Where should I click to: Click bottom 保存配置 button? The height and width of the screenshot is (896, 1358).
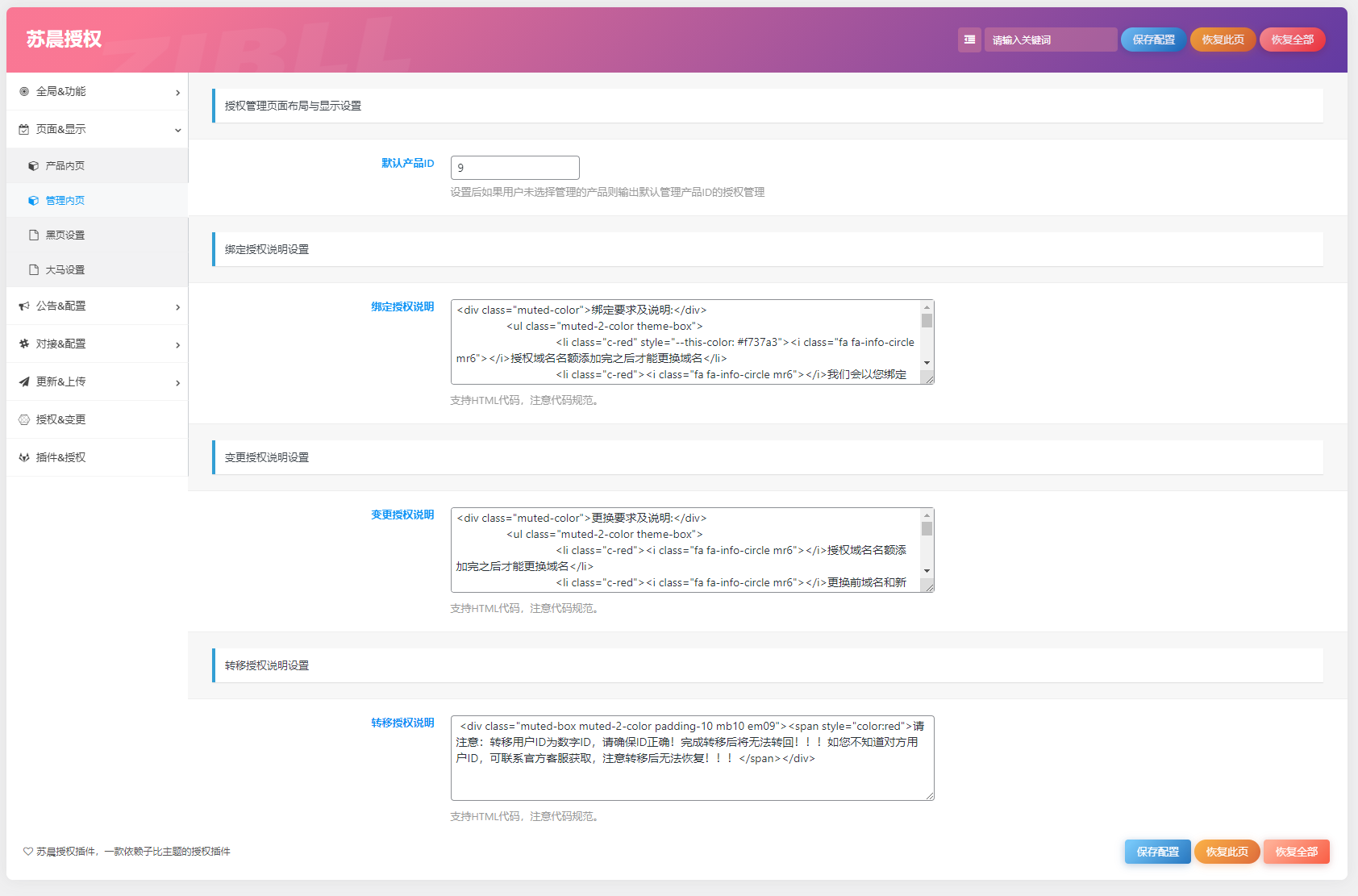point(1157,852)
